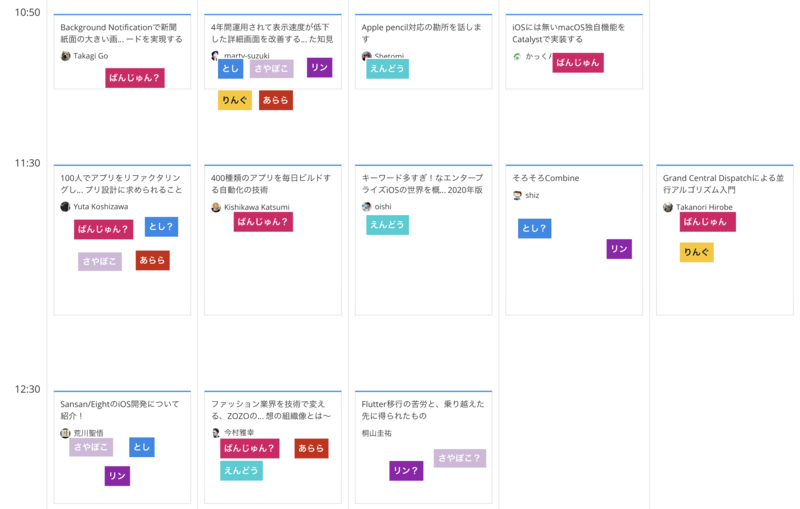Click shiz speaker avatar
The image size is (800, 509).
click(517, 195)
